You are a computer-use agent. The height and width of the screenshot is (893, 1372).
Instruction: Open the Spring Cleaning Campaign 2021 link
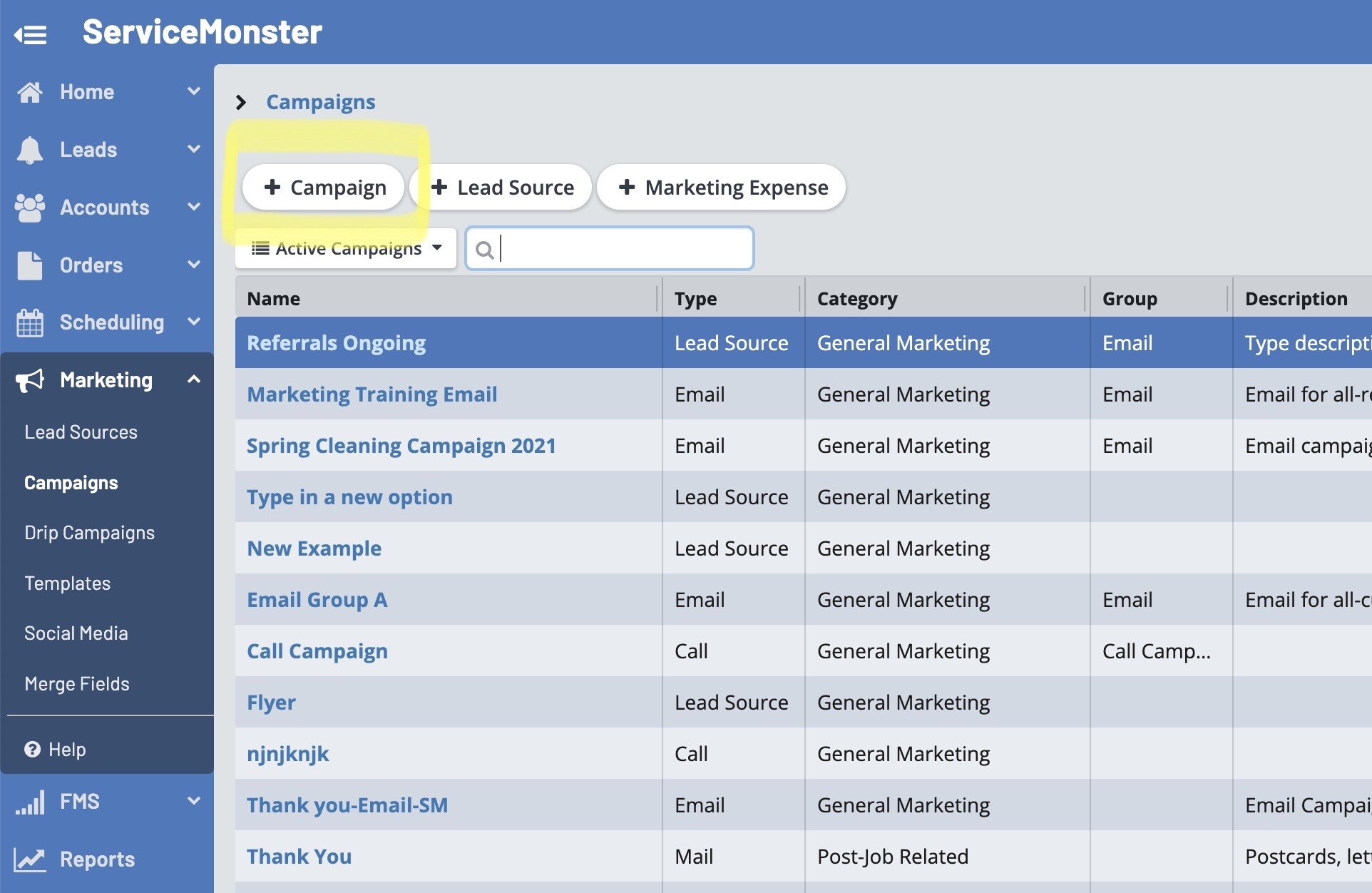coord(401,446)
